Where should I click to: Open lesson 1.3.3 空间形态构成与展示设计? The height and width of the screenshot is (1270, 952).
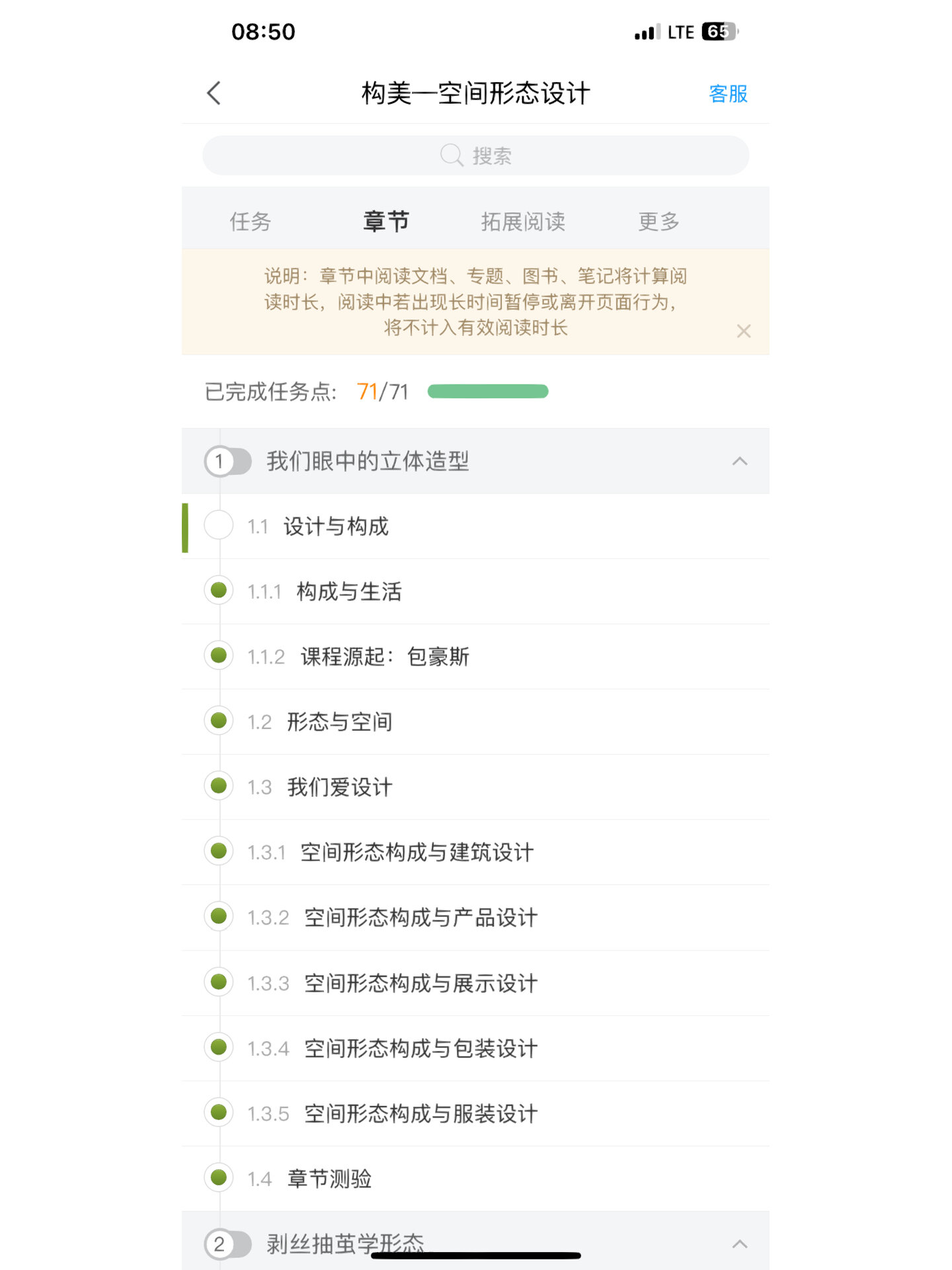[x=475, y=983]
